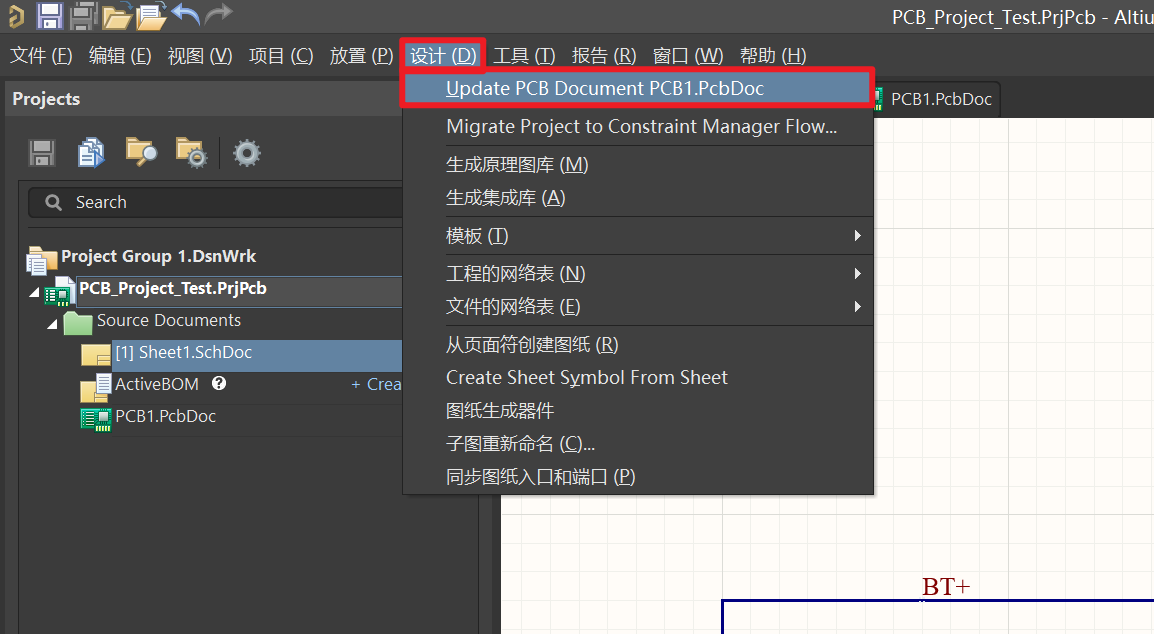The image size is (1154, 634).
Task: Click the PCB_Project_Test.PrjPcb project icon
Action: click(x=60, y=292)
